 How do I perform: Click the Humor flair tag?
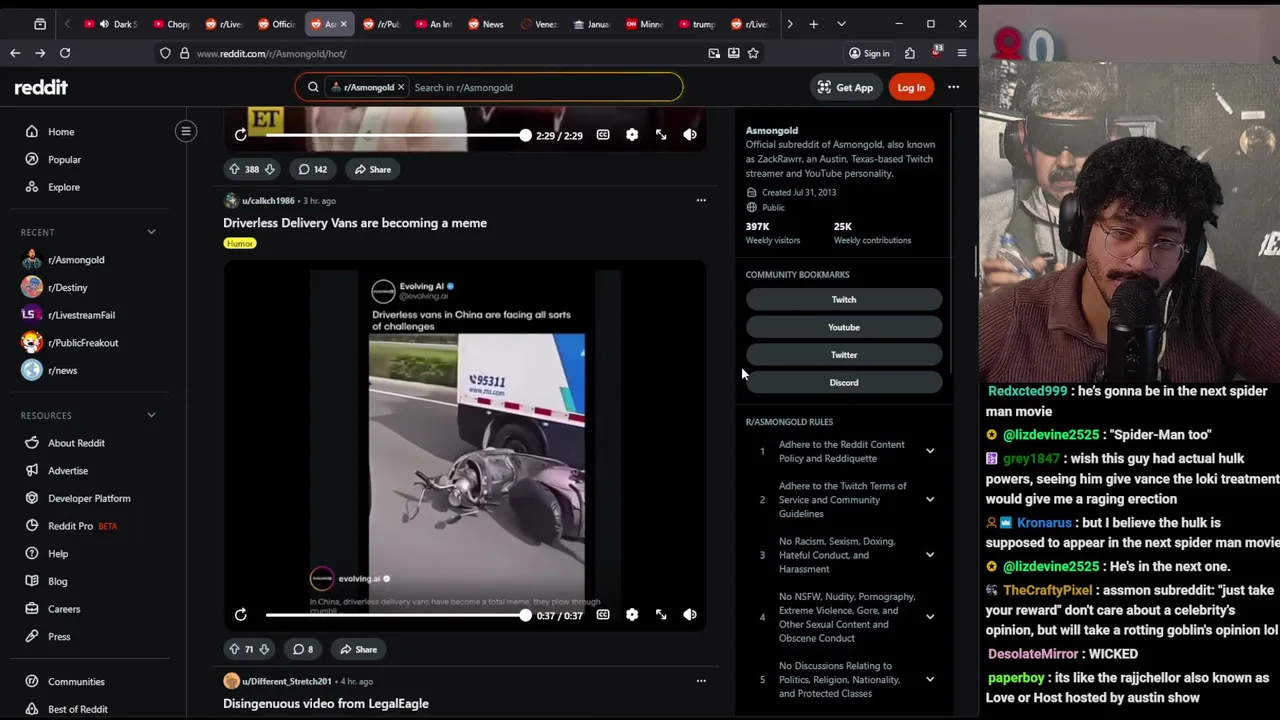click(240, 243)
